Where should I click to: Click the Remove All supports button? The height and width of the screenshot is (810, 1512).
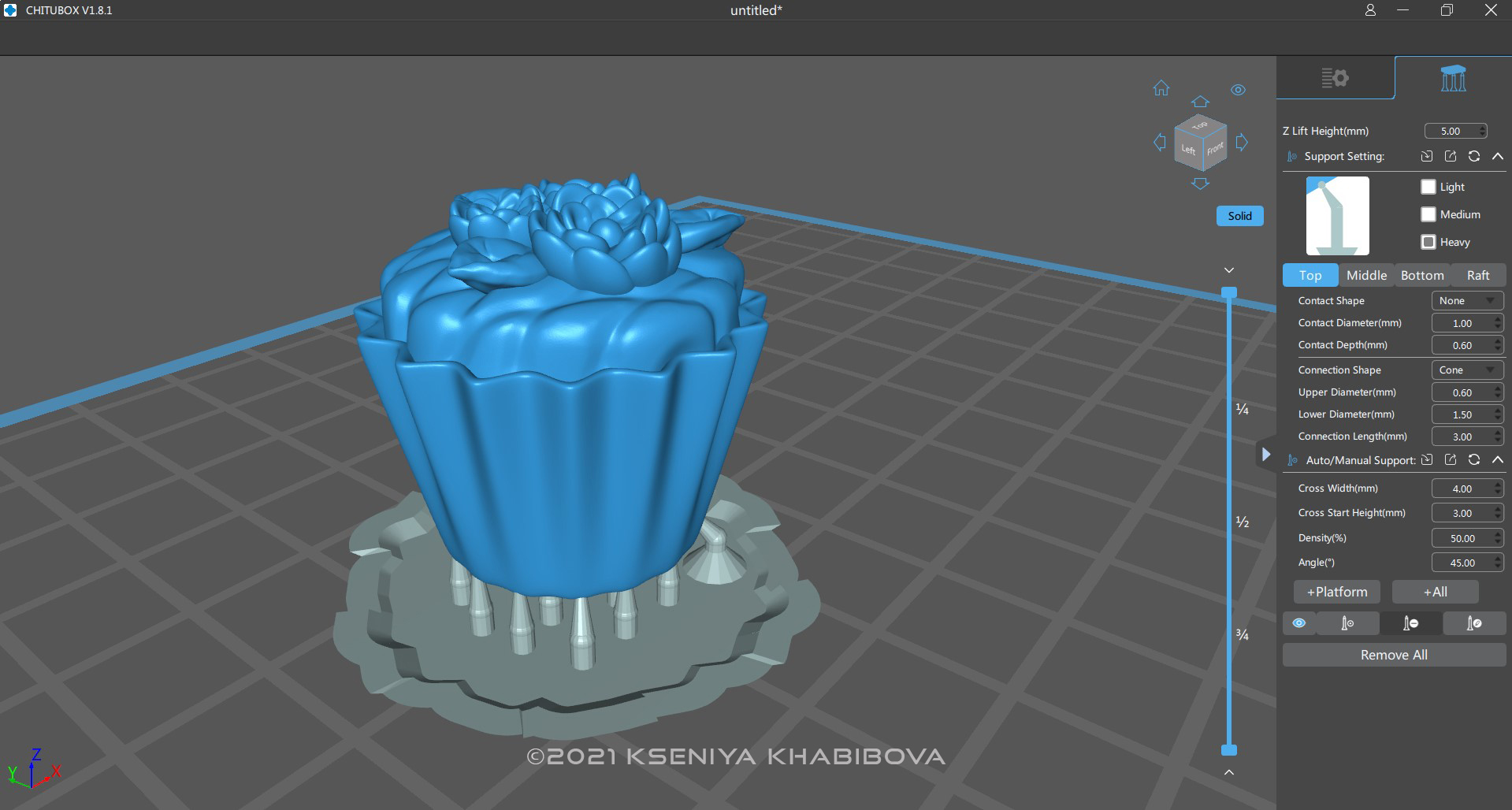click(x=1394, y=655)
